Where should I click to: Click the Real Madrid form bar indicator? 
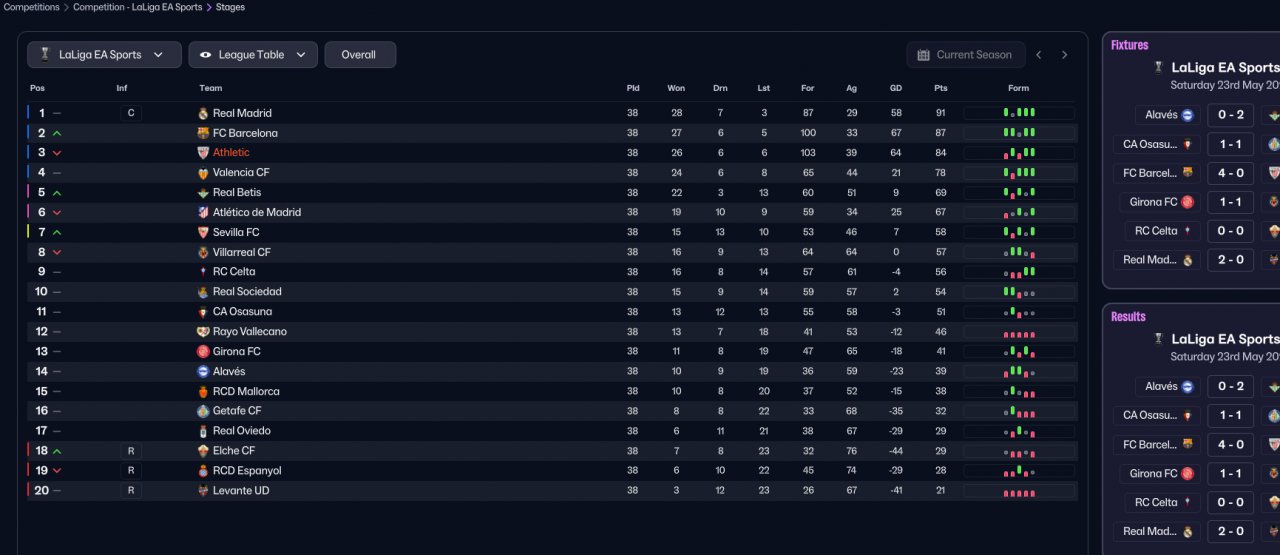click(x=1019, y=113)
